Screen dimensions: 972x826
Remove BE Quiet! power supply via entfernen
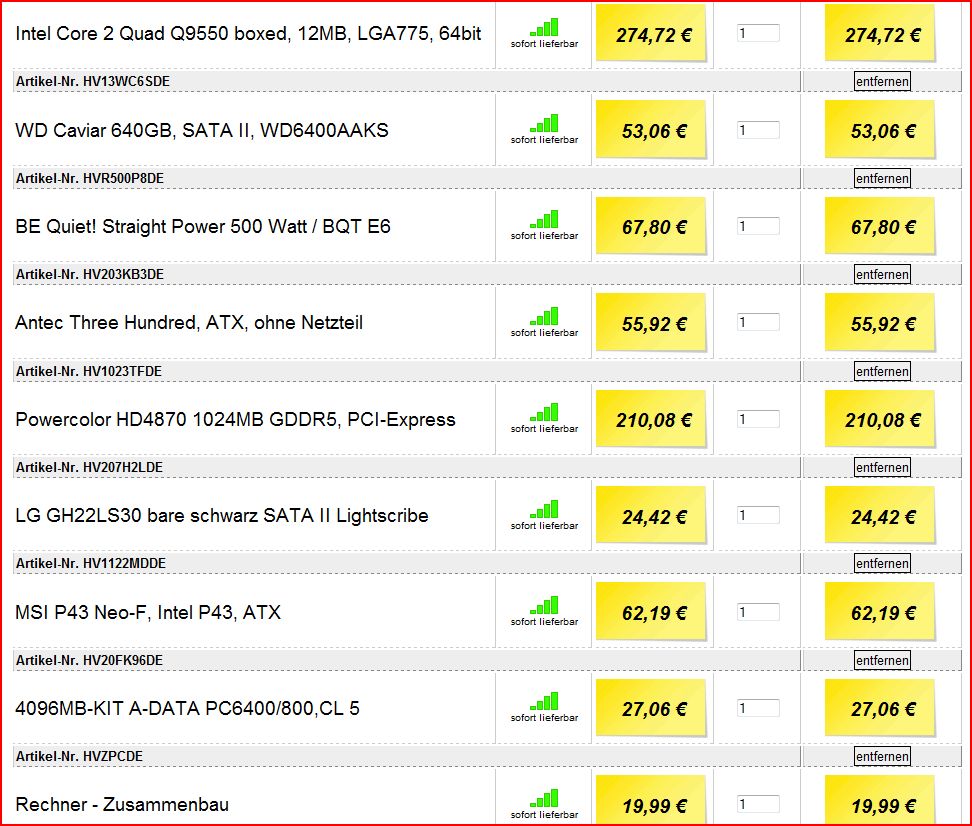pos(882,274)
